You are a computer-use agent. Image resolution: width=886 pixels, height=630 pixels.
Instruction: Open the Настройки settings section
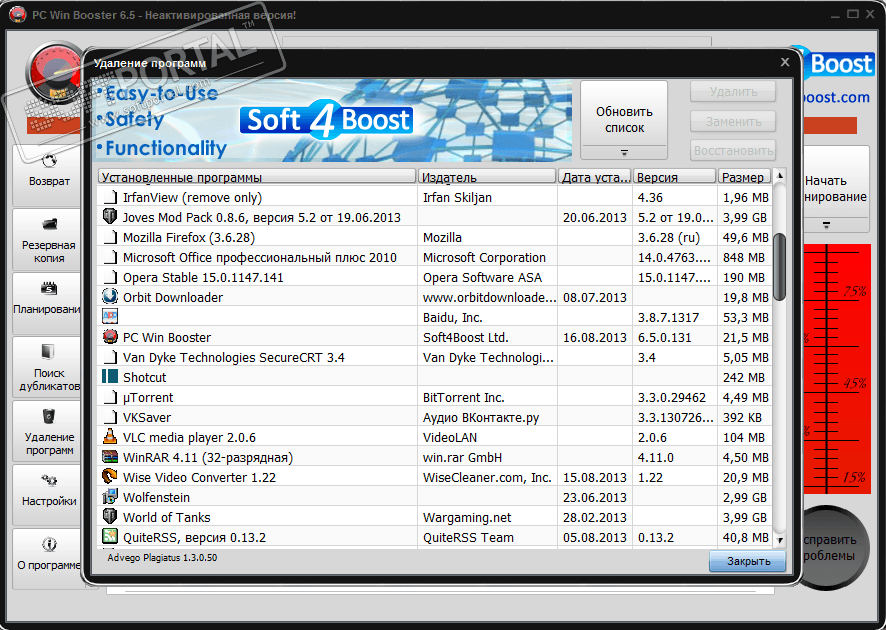point(49,495)
